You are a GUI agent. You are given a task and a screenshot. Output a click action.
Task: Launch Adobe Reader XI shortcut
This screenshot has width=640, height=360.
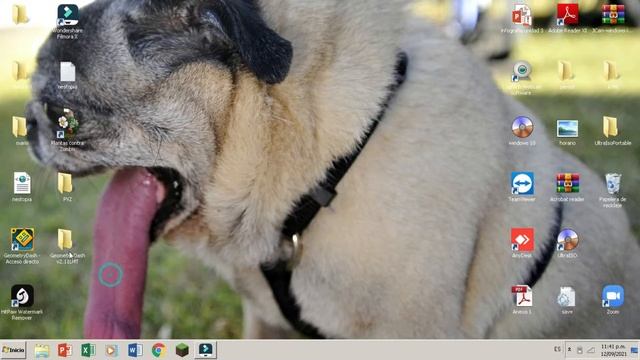point(567,18)
